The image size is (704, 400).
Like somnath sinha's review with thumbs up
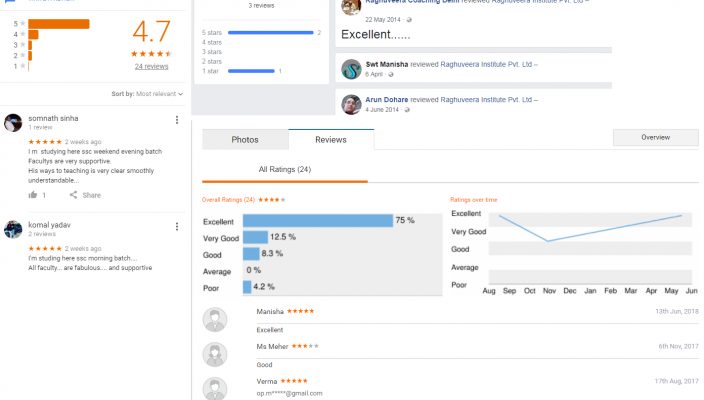coord(33,195)
